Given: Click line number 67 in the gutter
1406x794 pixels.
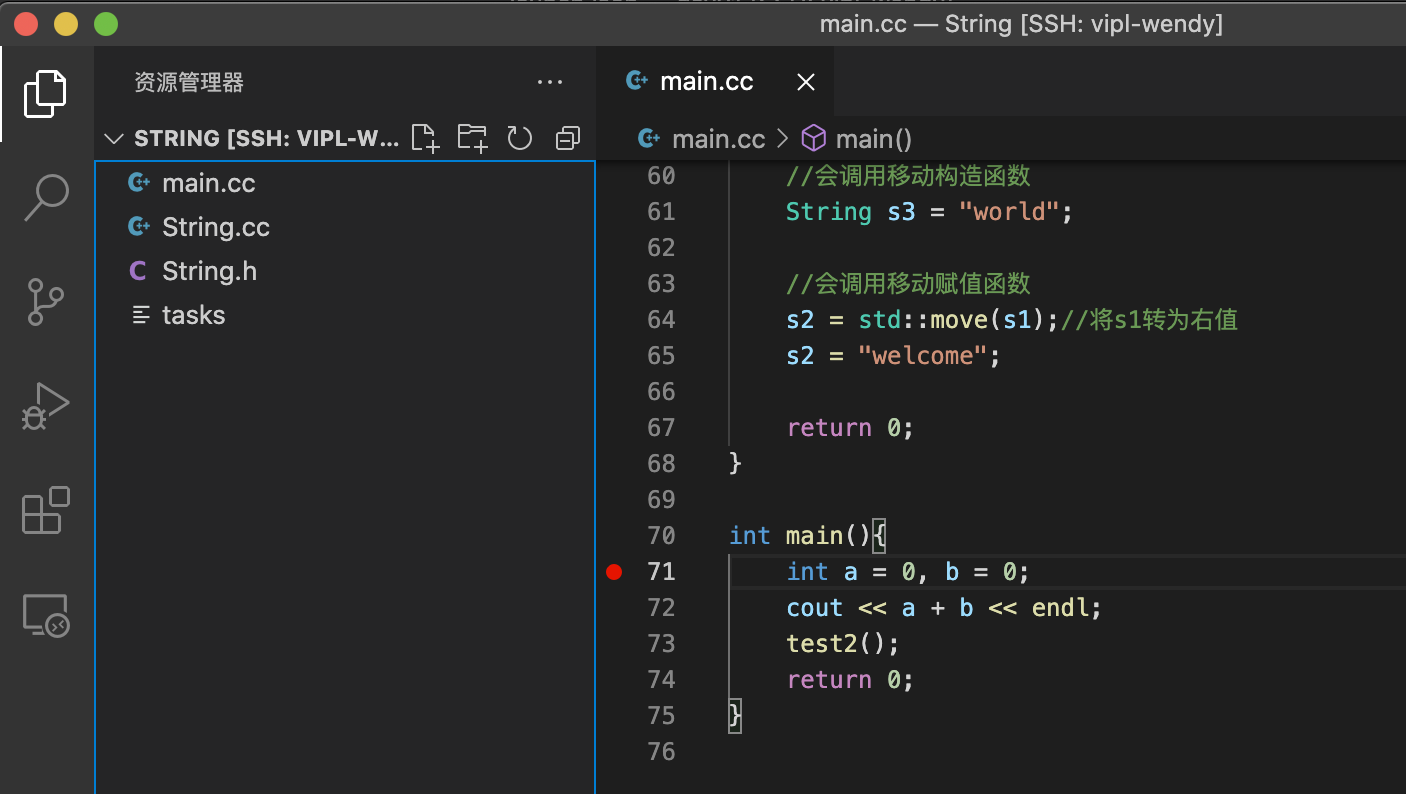Looking at the screenshot, I should coord(661,428).
